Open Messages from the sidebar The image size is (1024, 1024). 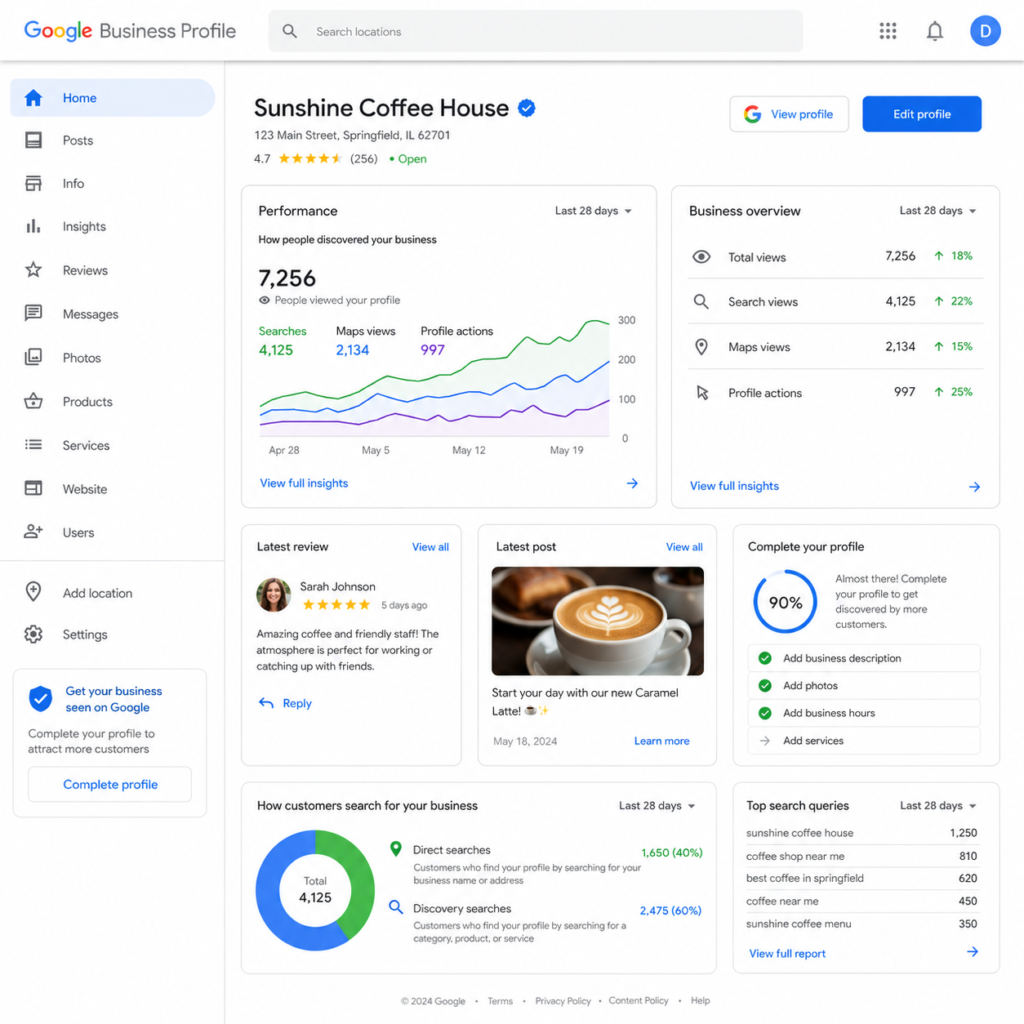[112, 313]
